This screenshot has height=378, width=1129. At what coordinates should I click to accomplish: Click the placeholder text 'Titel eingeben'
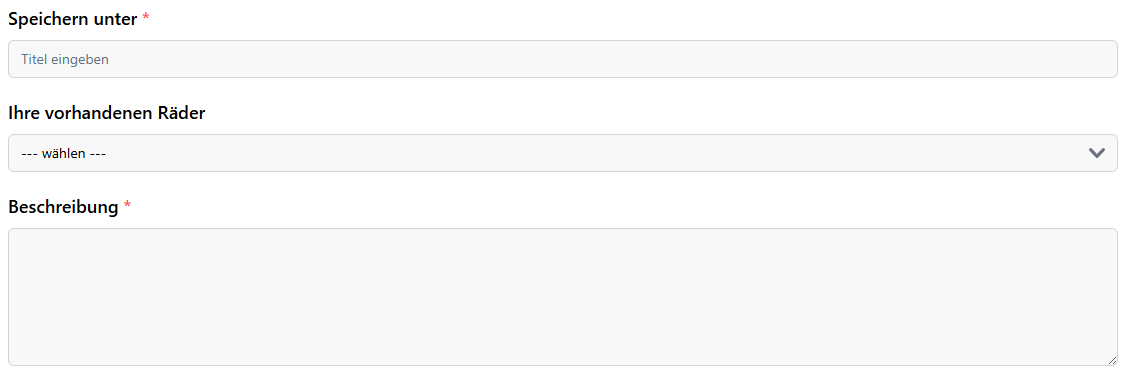[x=65, y=60]
